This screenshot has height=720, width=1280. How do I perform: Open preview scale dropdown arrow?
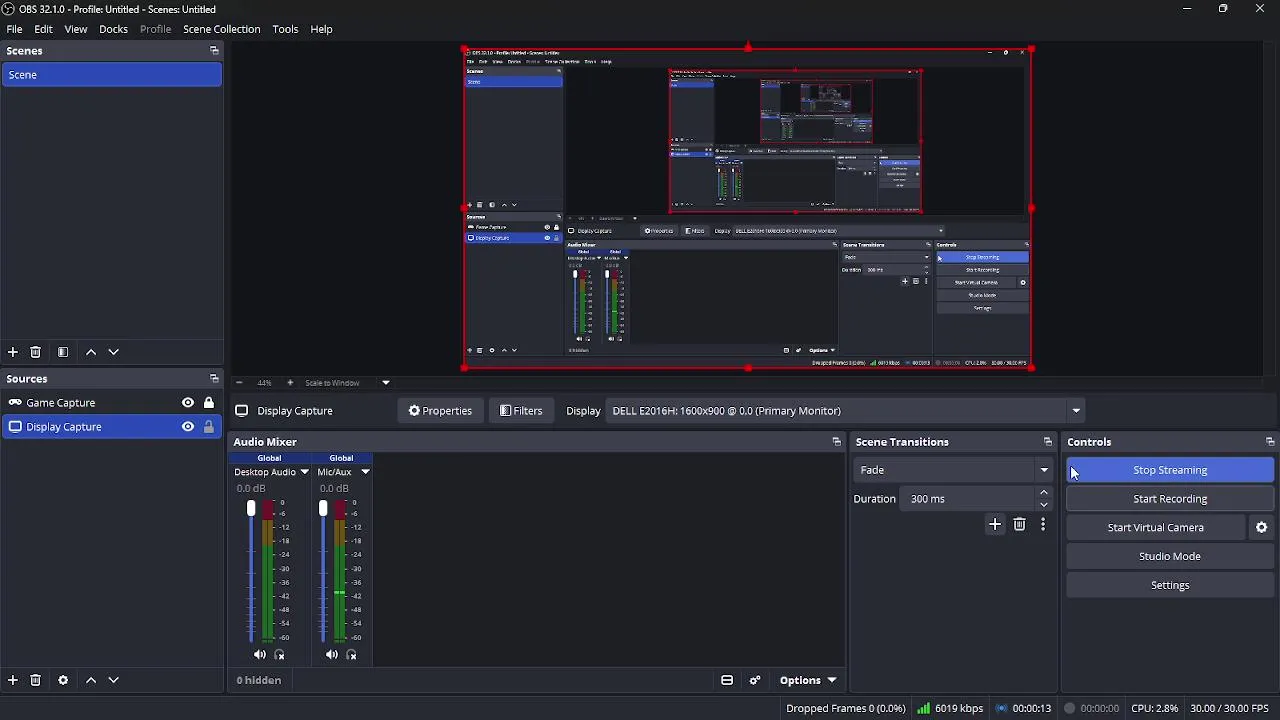pos(386,383)
